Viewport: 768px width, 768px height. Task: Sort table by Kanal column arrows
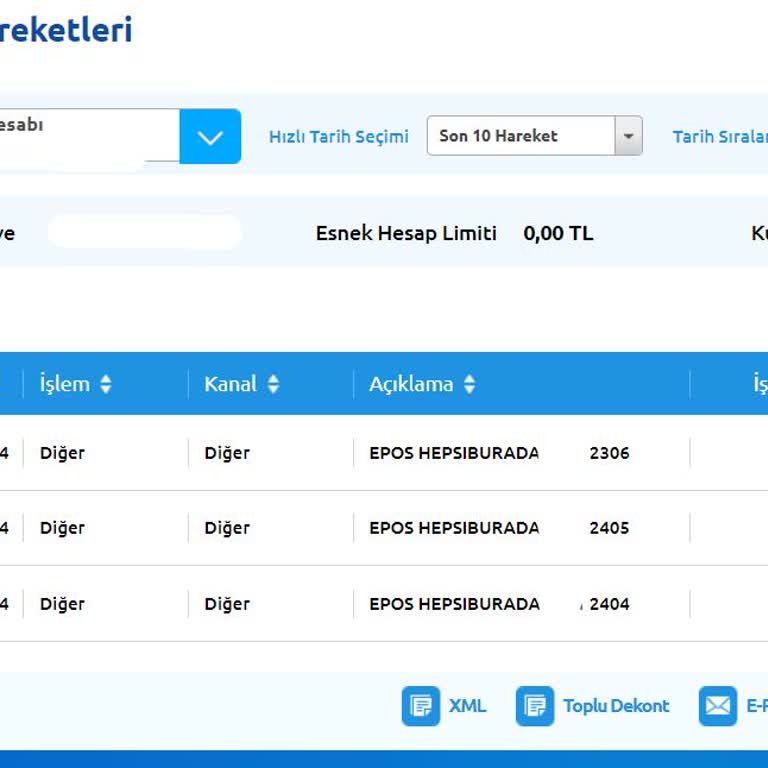point(273,384)
